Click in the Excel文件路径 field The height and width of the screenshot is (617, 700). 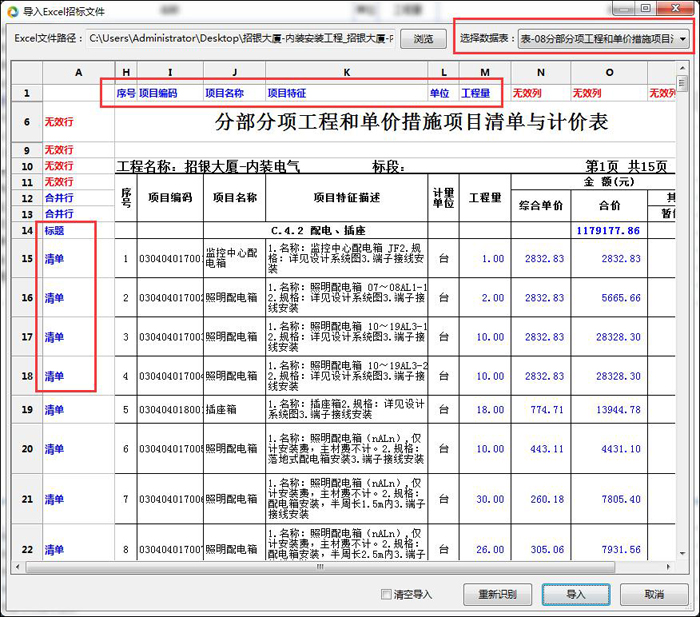coord(240,38)
